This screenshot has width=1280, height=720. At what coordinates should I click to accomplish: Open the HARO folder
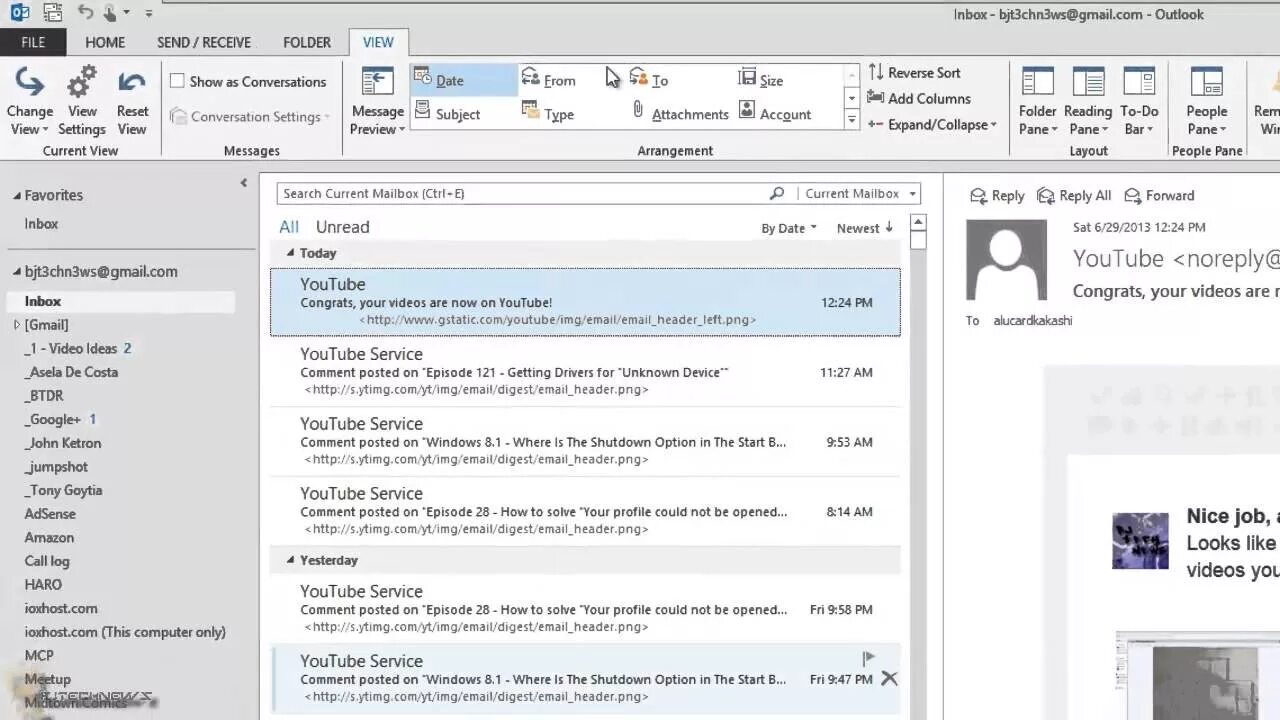pos(43,584)
